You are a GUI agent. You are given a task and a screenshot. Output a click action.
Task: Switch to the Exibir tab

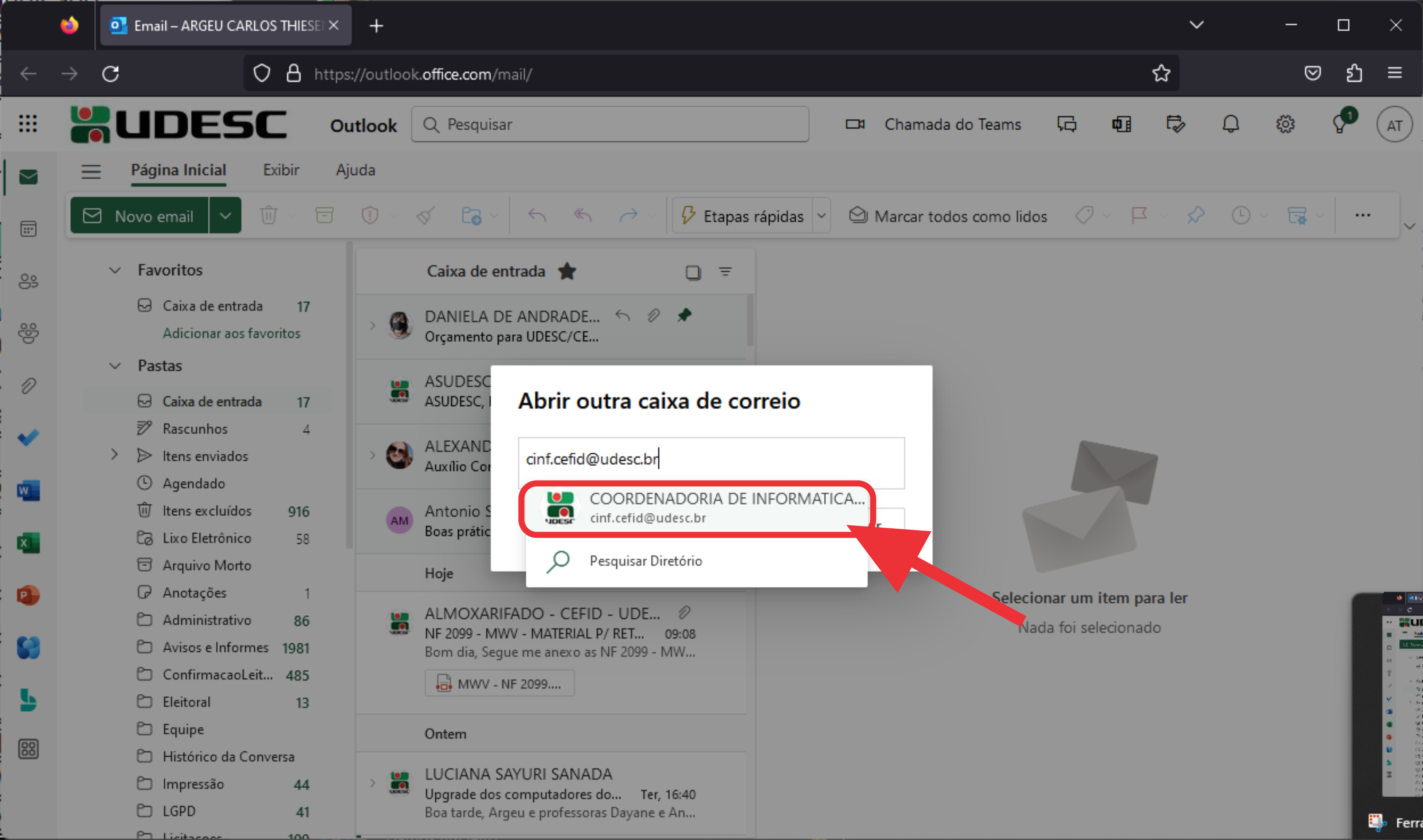281,170
